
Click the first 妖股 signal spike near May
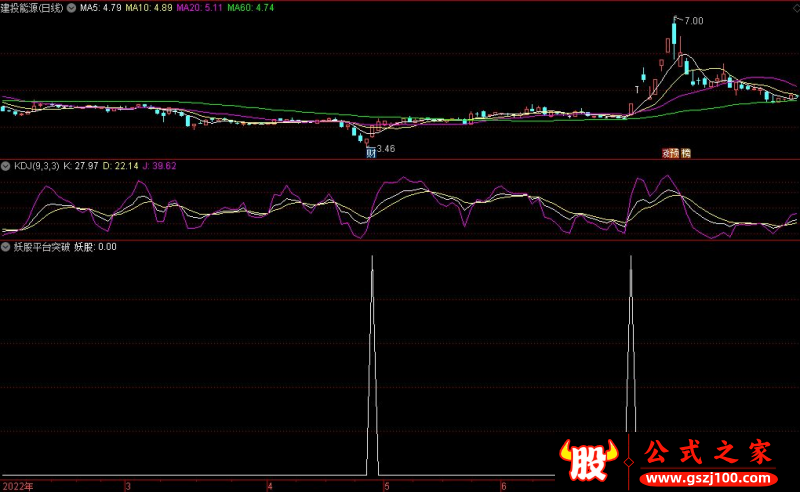(372, 365)
